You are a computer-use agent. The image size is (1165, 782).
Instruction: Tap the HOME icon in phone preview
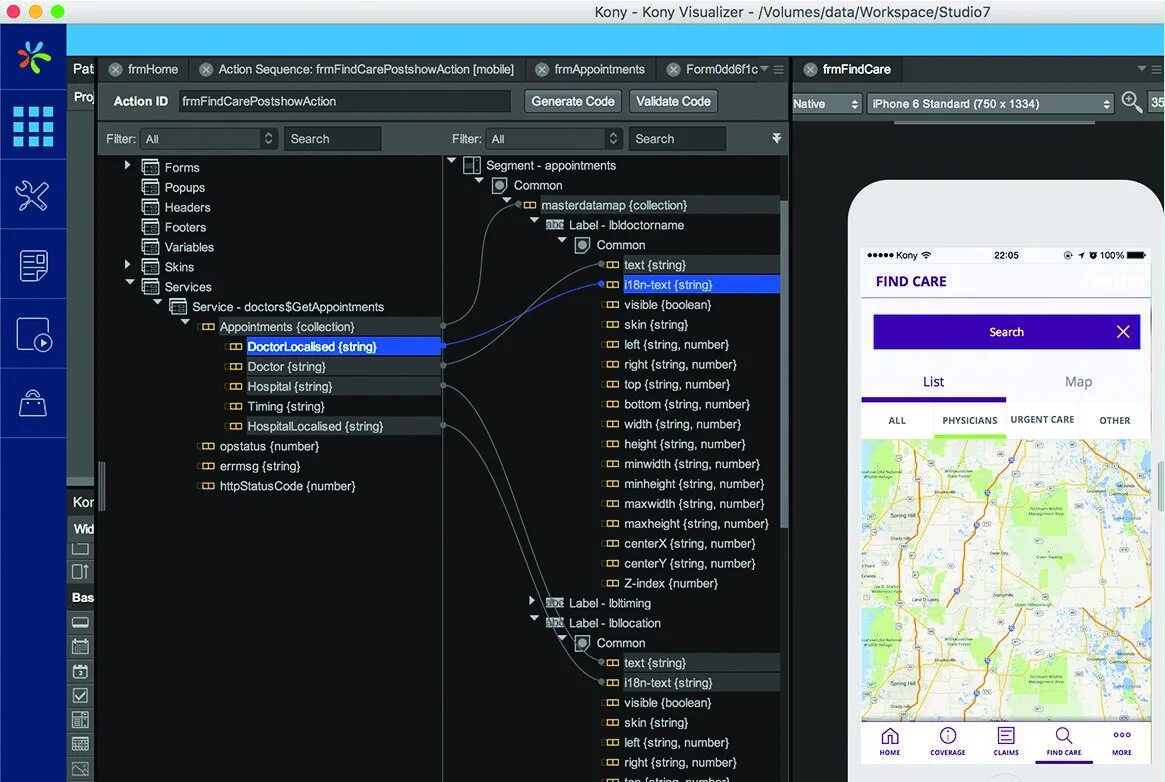click(x=889, y=741)
